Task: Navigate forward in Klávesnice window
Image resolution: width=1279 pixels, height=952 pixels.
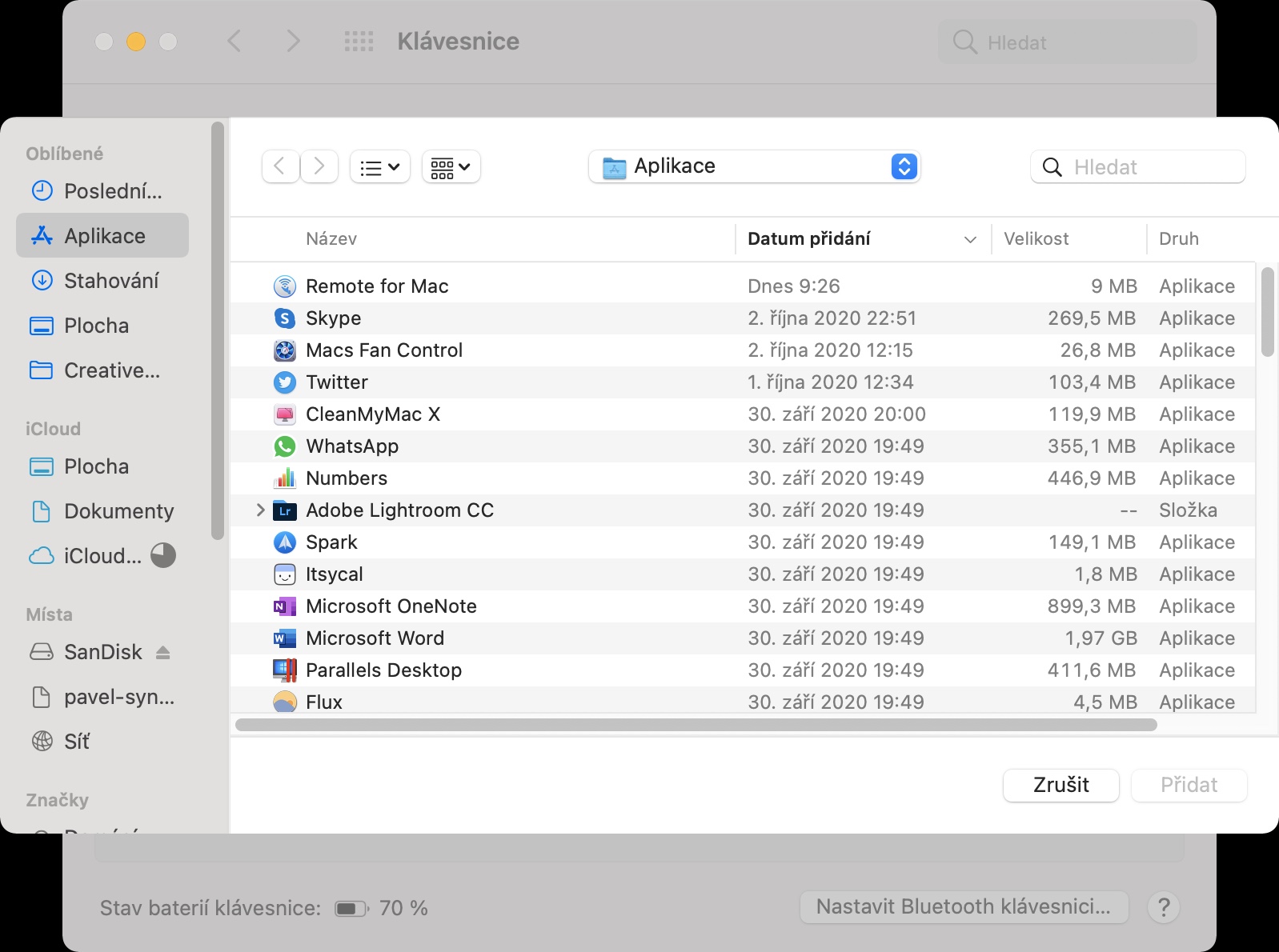Action: tap(293, 41)
